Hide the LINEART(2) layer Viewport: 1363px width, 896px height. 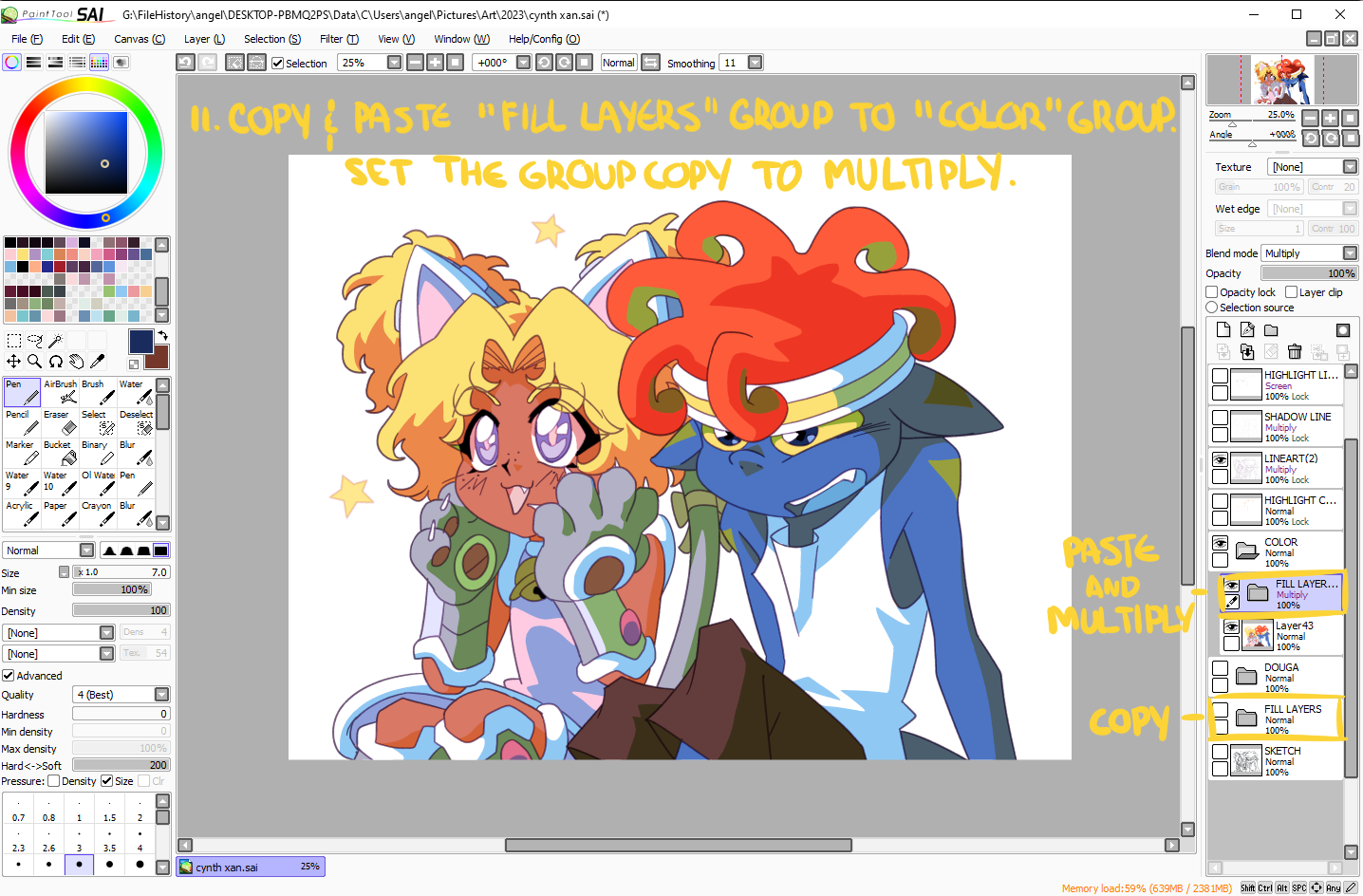click(x=1221, y=459)
